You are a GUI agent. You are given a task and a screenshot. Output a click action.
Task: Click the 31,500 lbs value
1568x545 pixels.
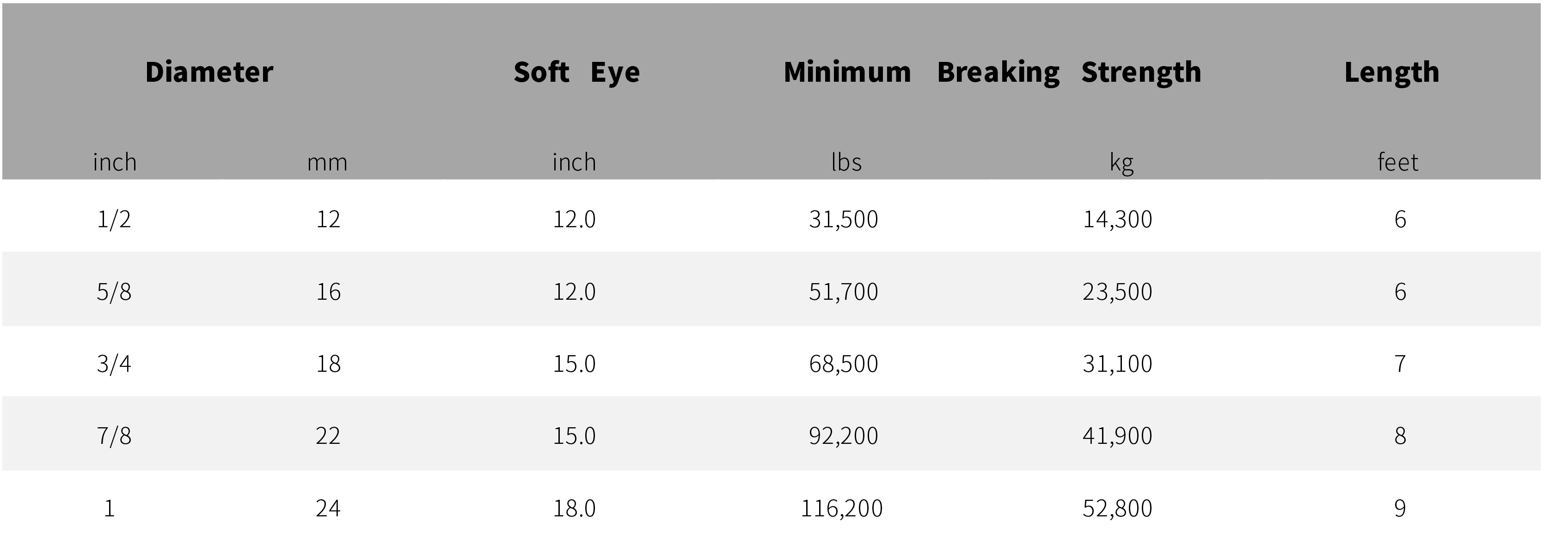pyautogui.click(x=843, y=219)
